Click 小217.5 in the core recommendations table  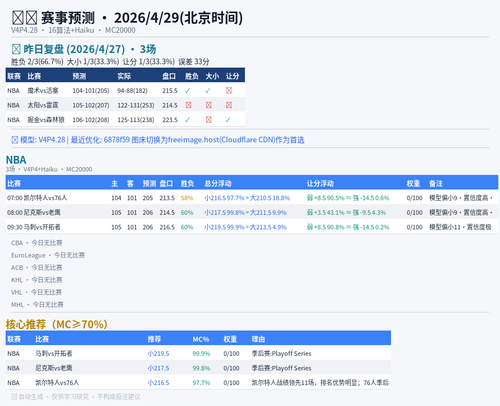tap(158, 368)
